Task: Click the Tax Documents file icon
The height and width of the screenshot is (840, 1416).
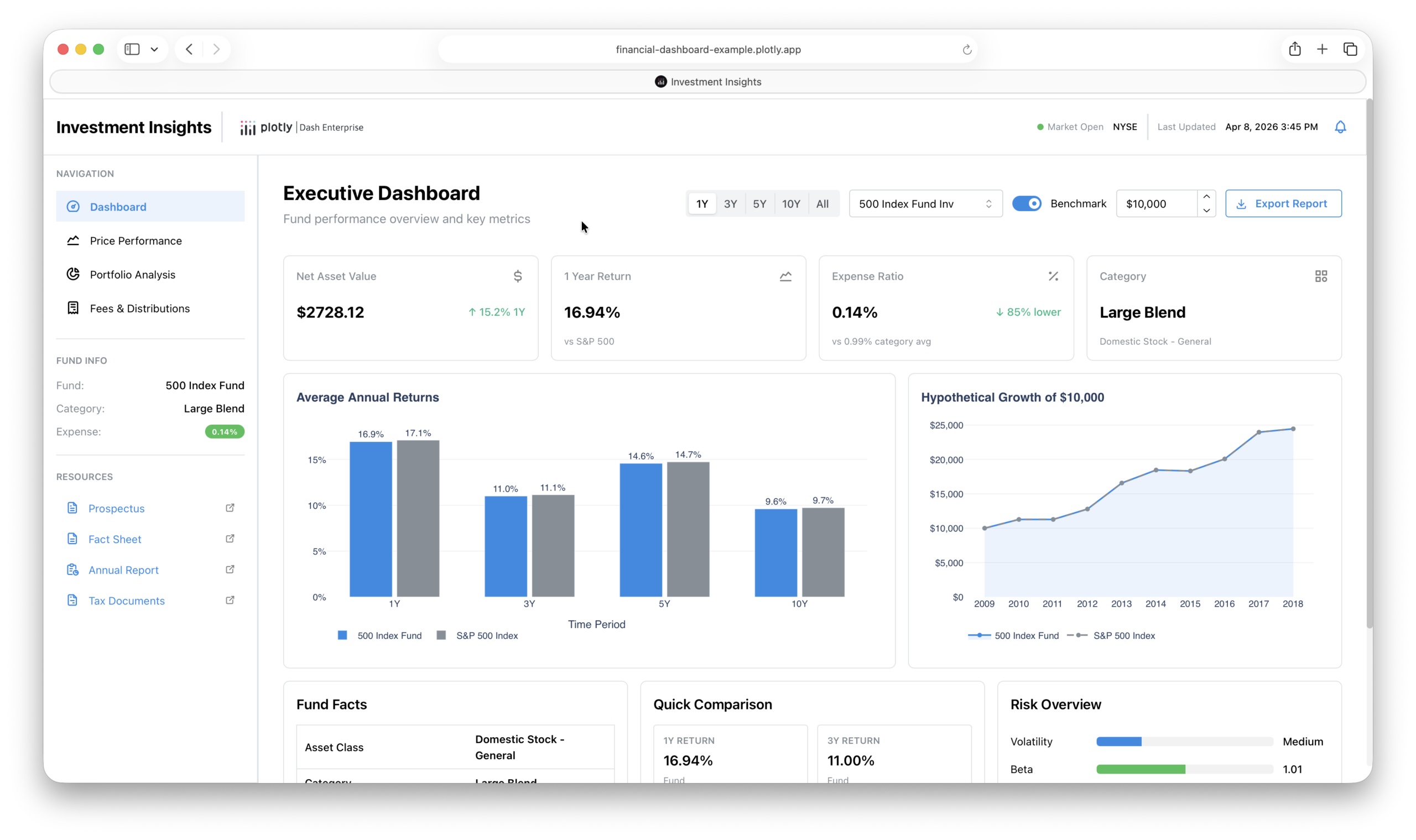Action: [72, 600]
